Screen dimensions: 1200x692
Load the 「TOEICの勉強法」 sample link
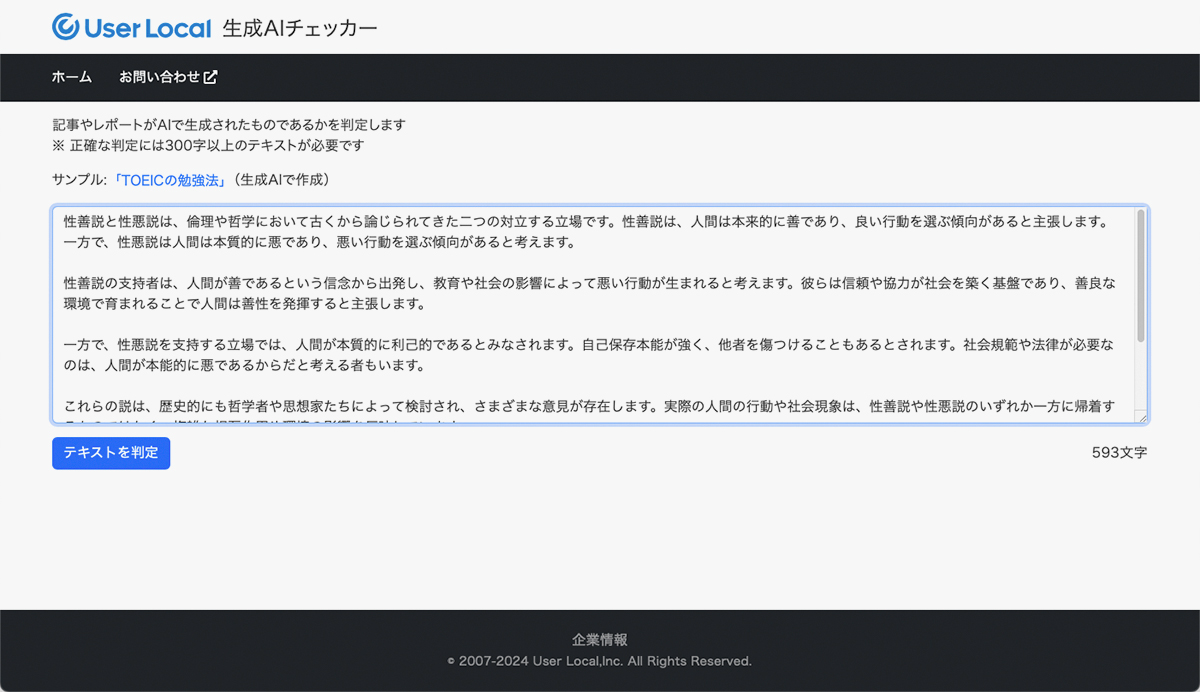[170, 181]
